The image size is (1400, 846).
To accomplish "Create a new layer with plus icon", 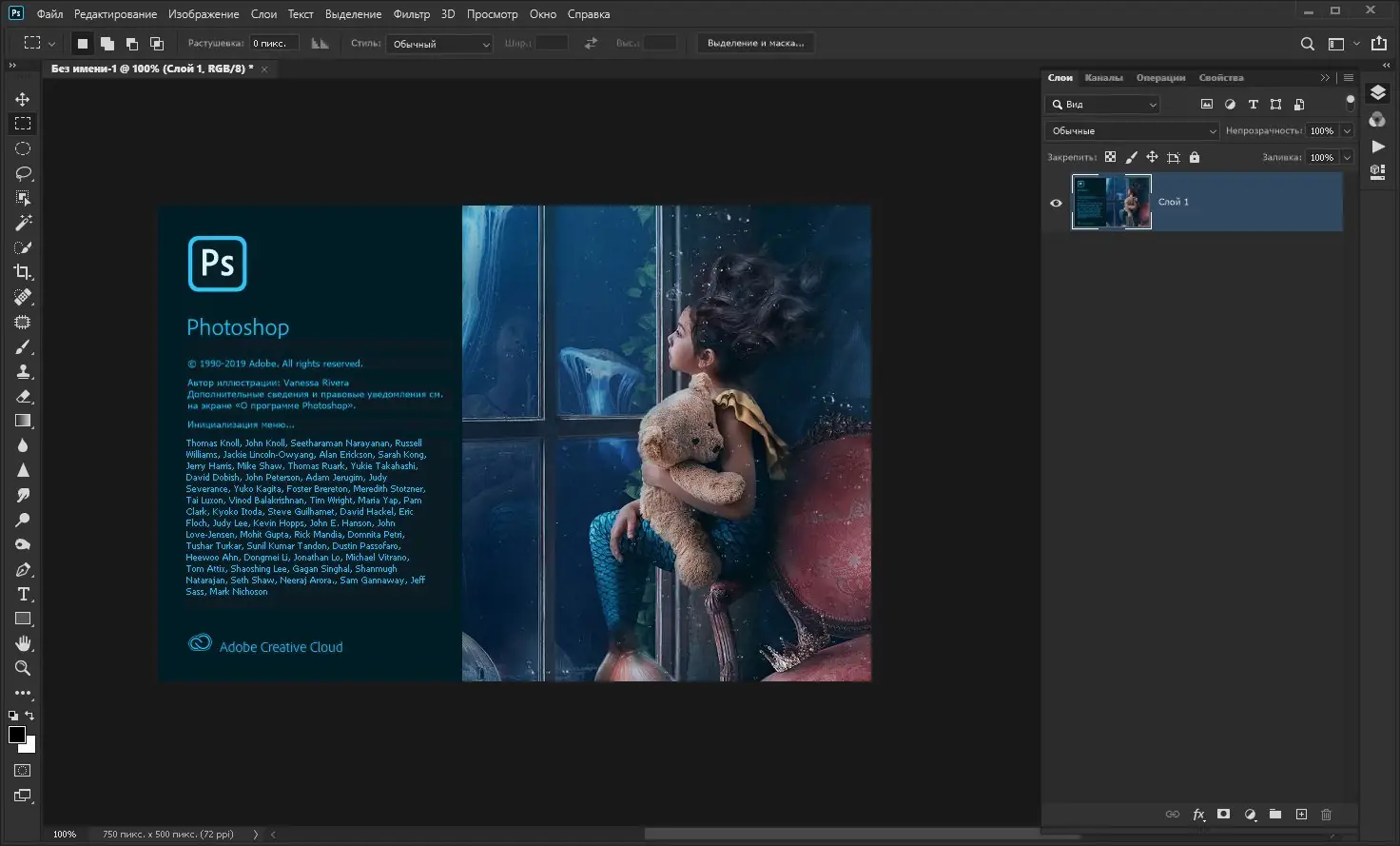I will click(x=1301, y=815).
